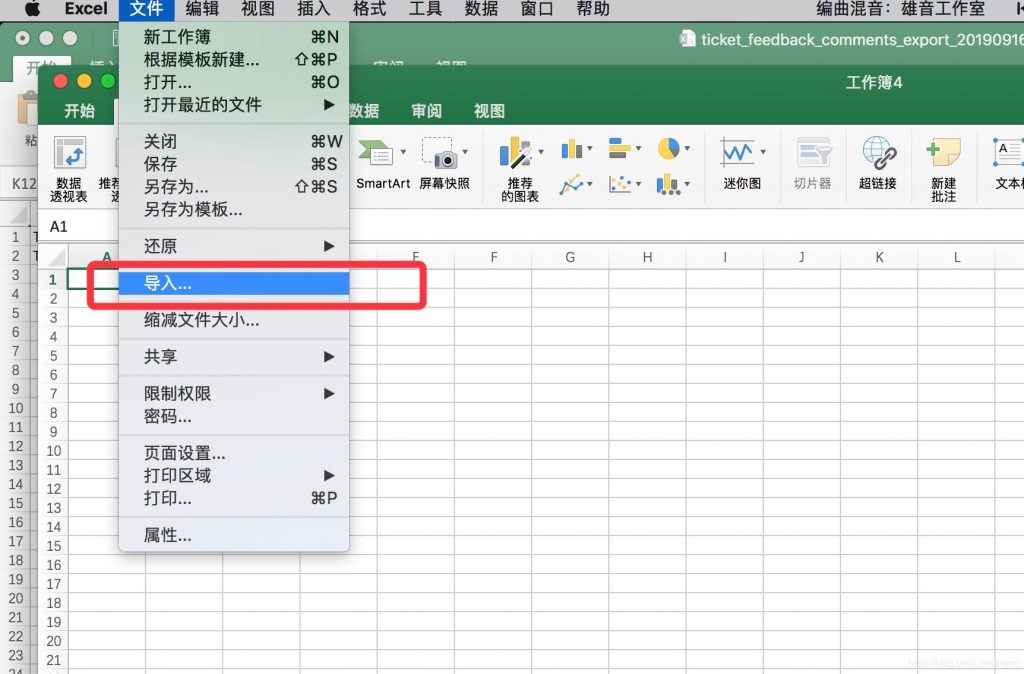Open the Apple menu
1024x674 pixels.
coord(32,8)
